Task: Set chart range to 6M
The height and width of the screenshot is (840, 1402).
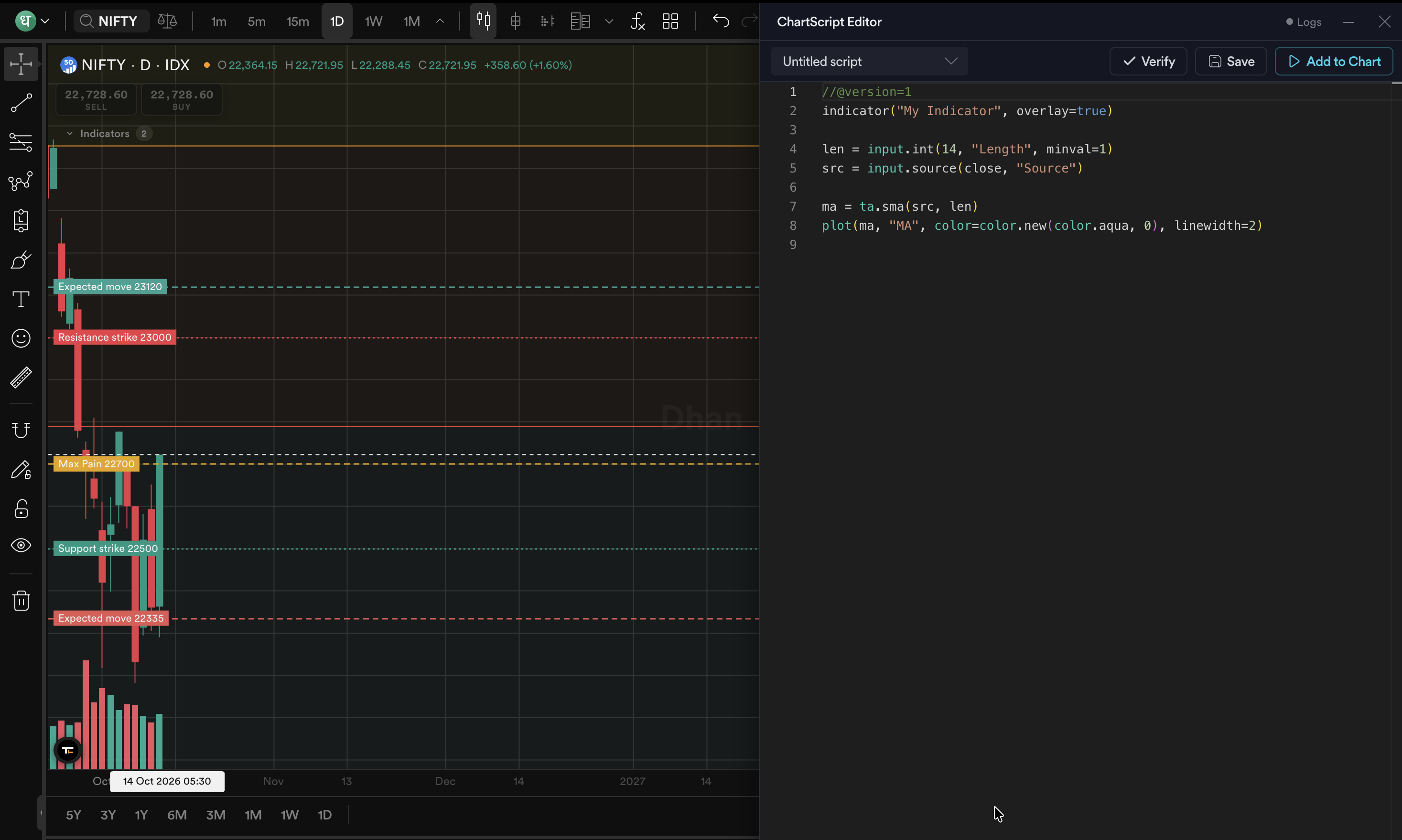Action: (177, 815)
